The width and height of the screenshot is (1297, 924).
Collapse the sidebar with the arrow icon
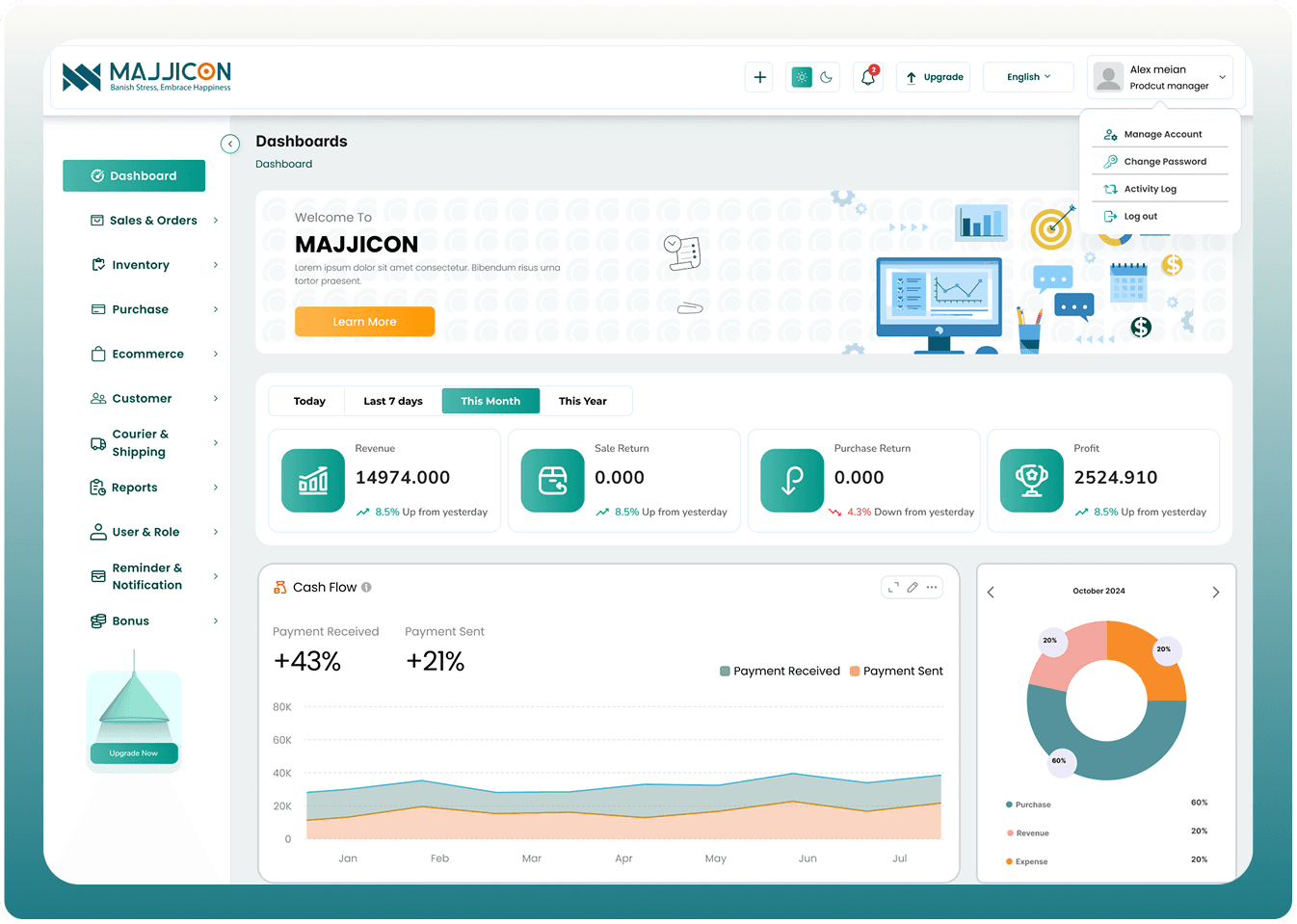(x=230, y=144)
